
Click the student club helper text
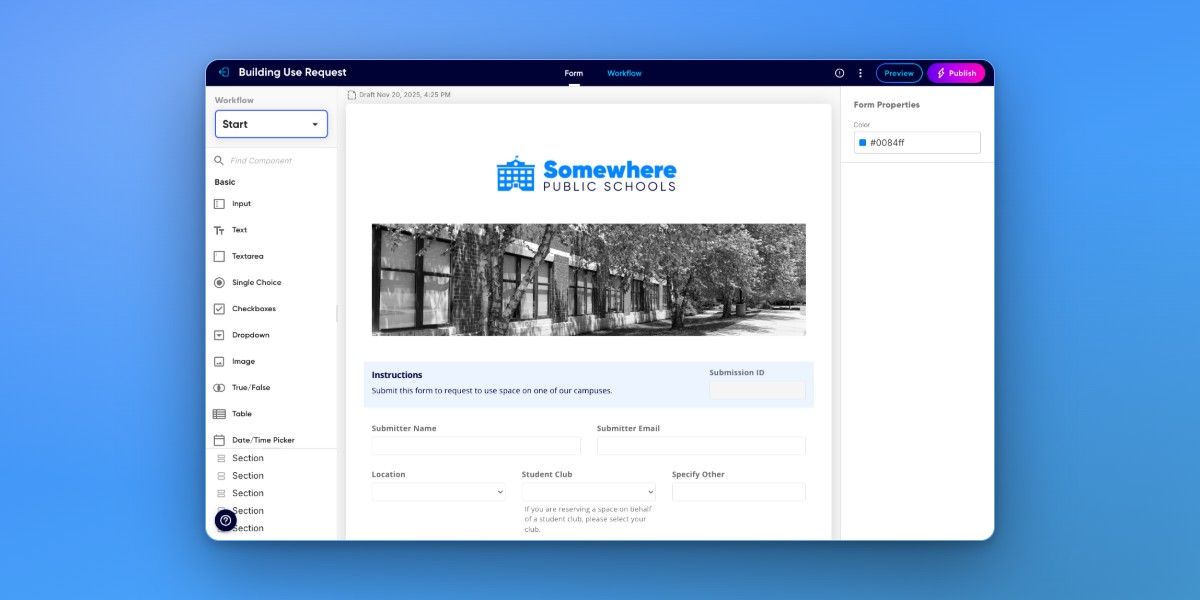588,519
